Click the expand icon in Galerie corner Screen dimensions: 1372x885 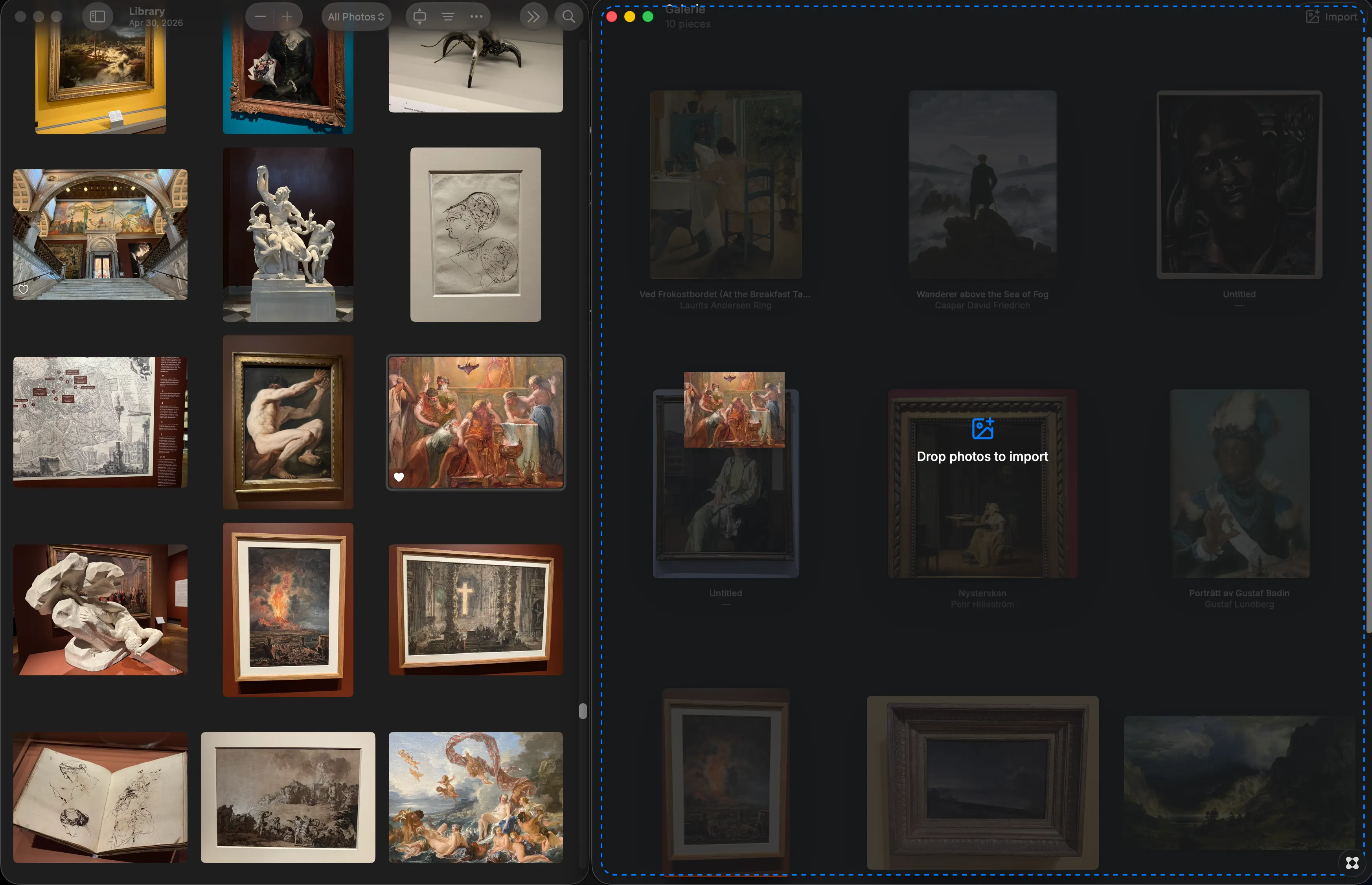pyautogui.click(x=1352, y=863)
